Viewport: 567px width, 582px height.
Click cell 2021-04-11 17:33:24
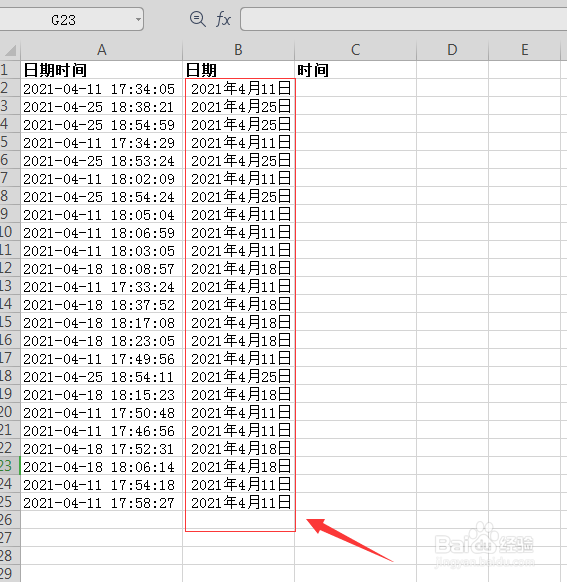pos(102,286)
